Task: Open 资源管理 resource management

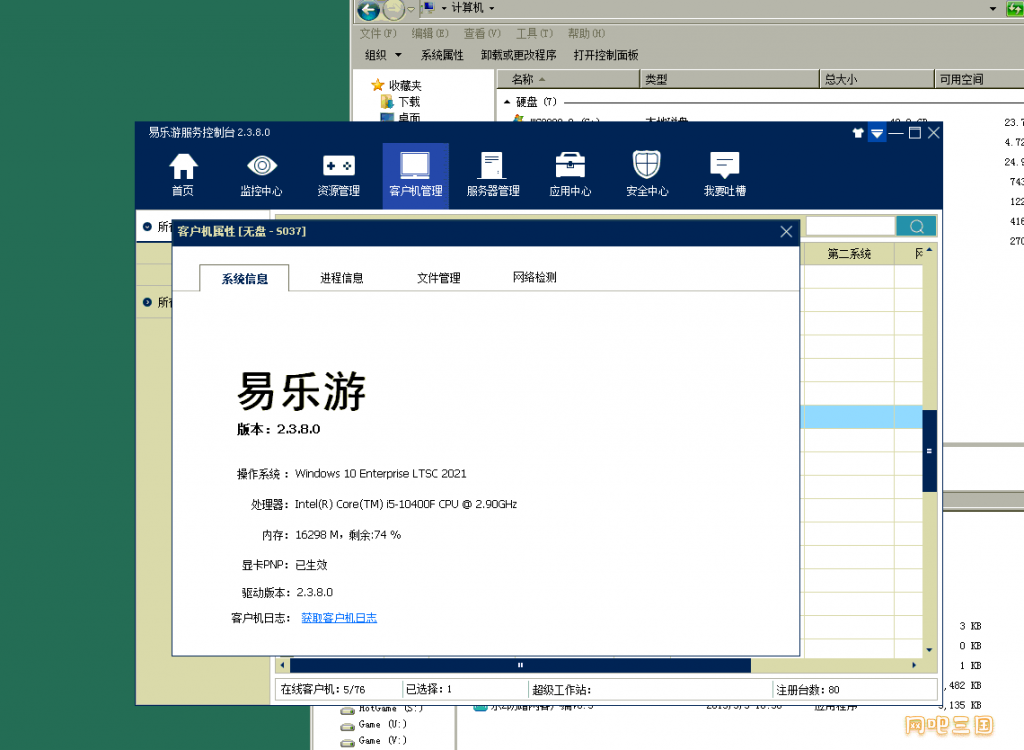Action: 338,174
